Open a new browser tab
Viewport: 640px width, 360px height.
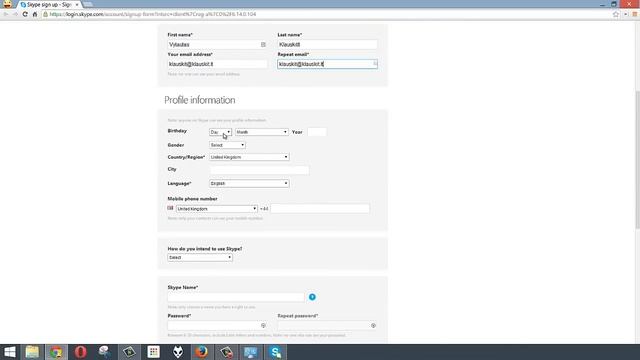coord(87,4)
